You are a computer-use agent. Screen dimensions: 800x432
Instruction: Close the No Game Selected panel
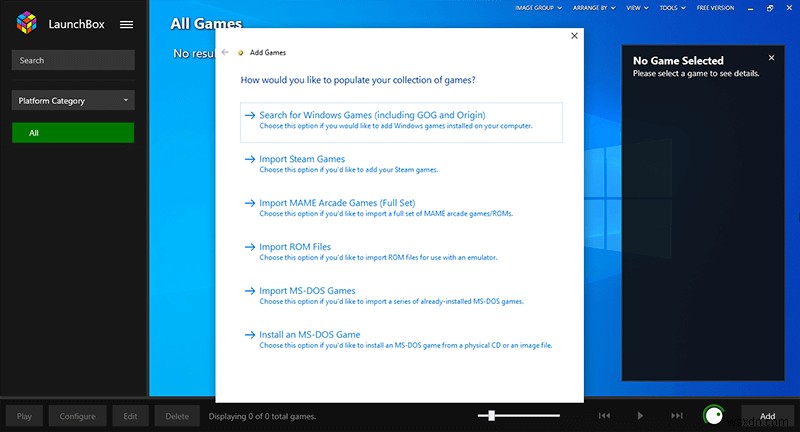pos(771,58)
